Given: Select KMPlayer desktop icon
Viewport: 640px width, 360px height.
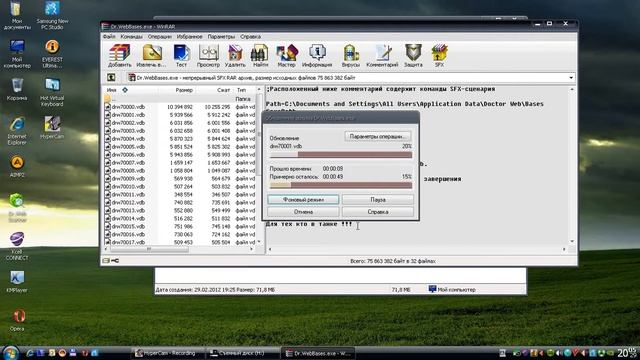Looking at the screenshot, I should click(x=17, y=281).
